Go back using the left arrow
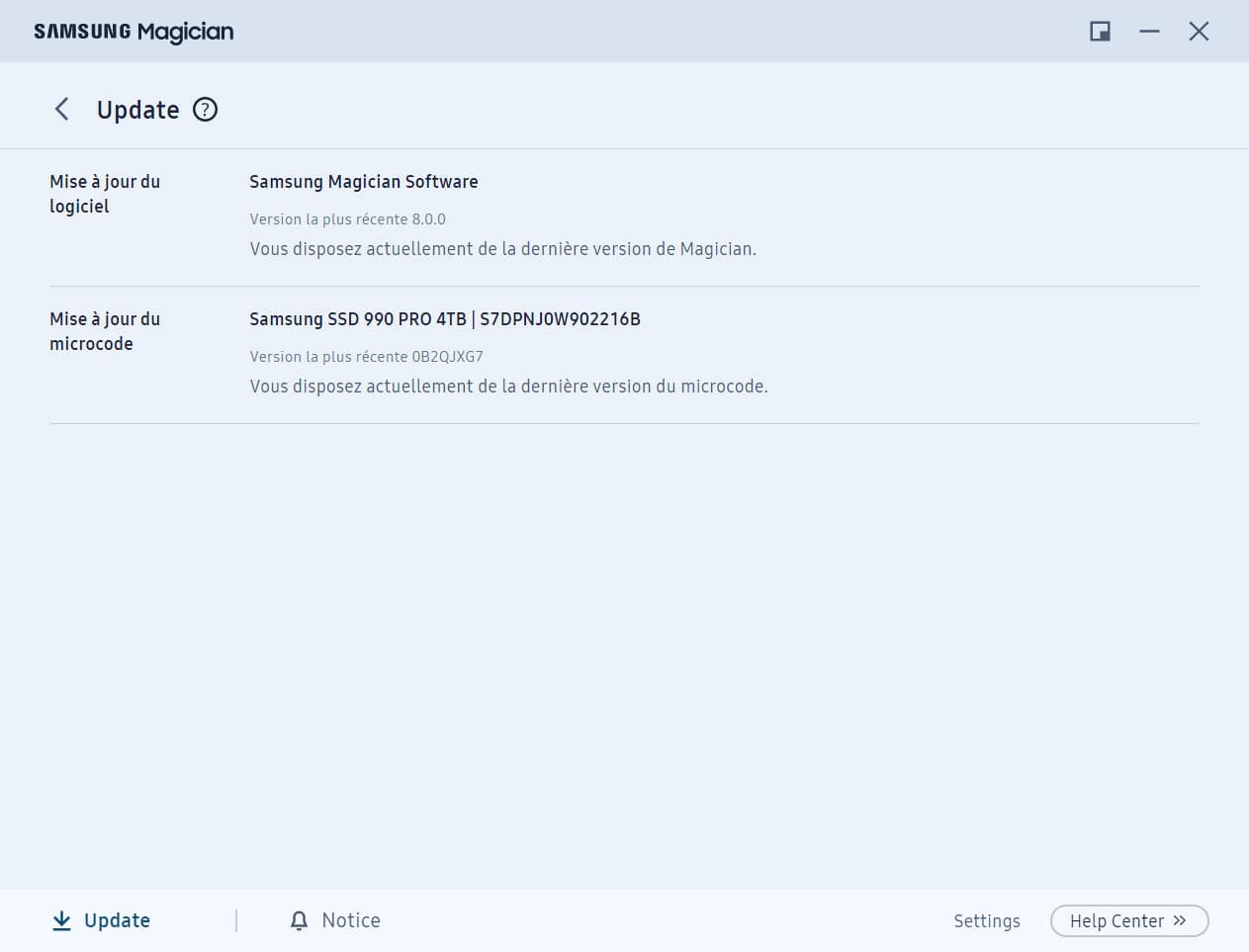 [61, 109]
